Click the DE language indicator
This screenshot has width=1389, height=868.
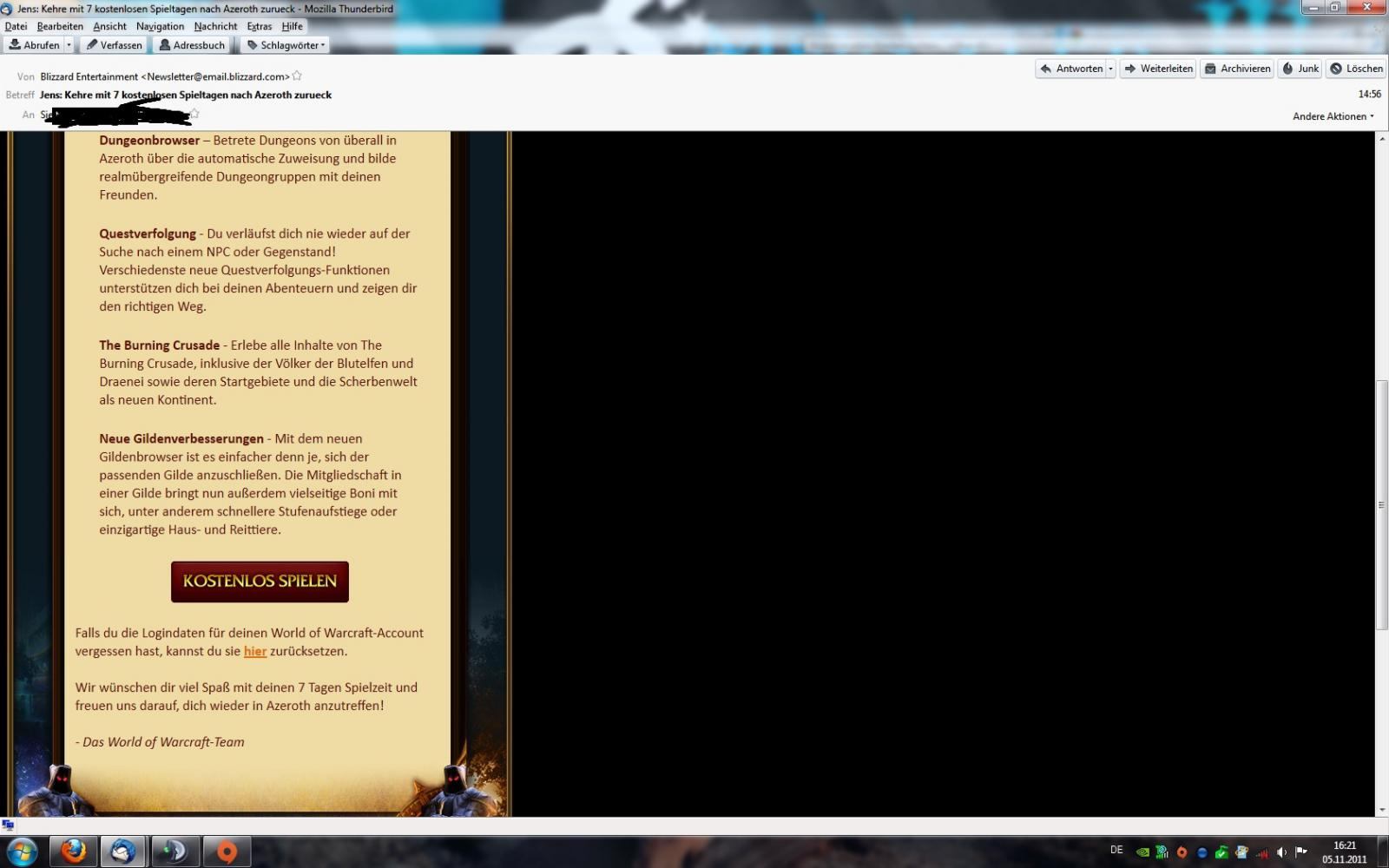point(1116,850)
